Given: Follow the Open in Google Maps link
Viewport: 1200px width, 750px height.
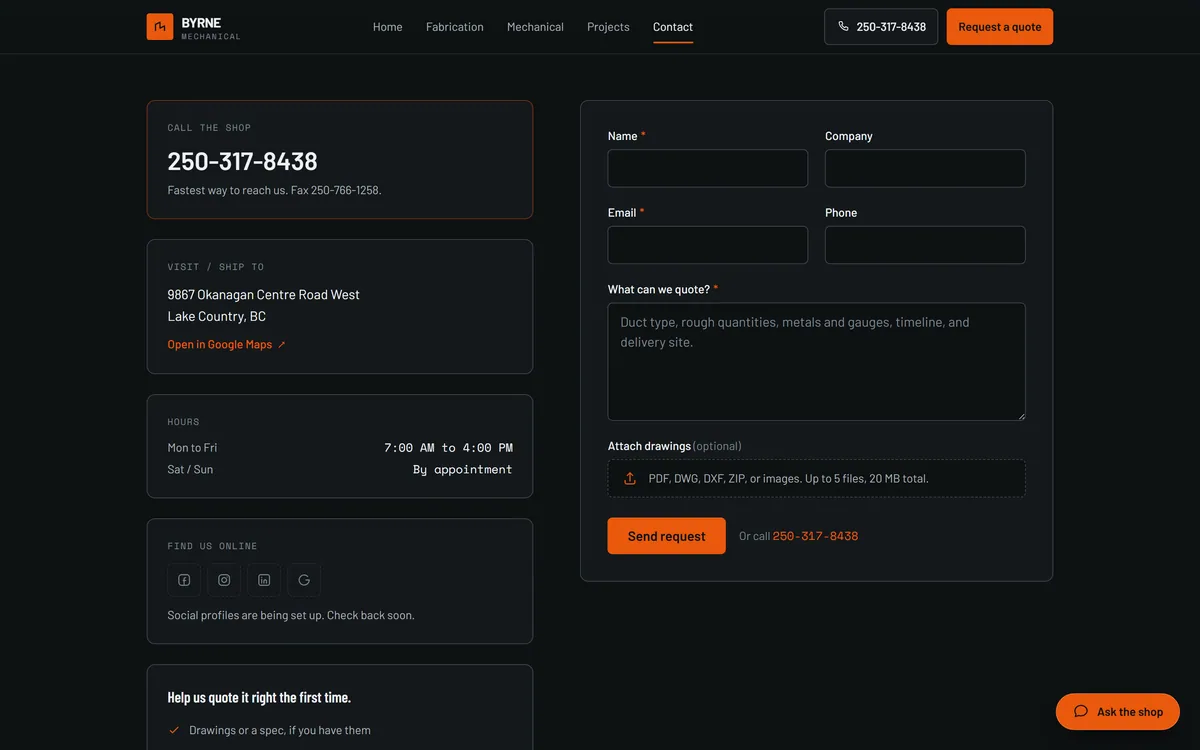Looking at the screenshot, I should click(x=227, y=345).
